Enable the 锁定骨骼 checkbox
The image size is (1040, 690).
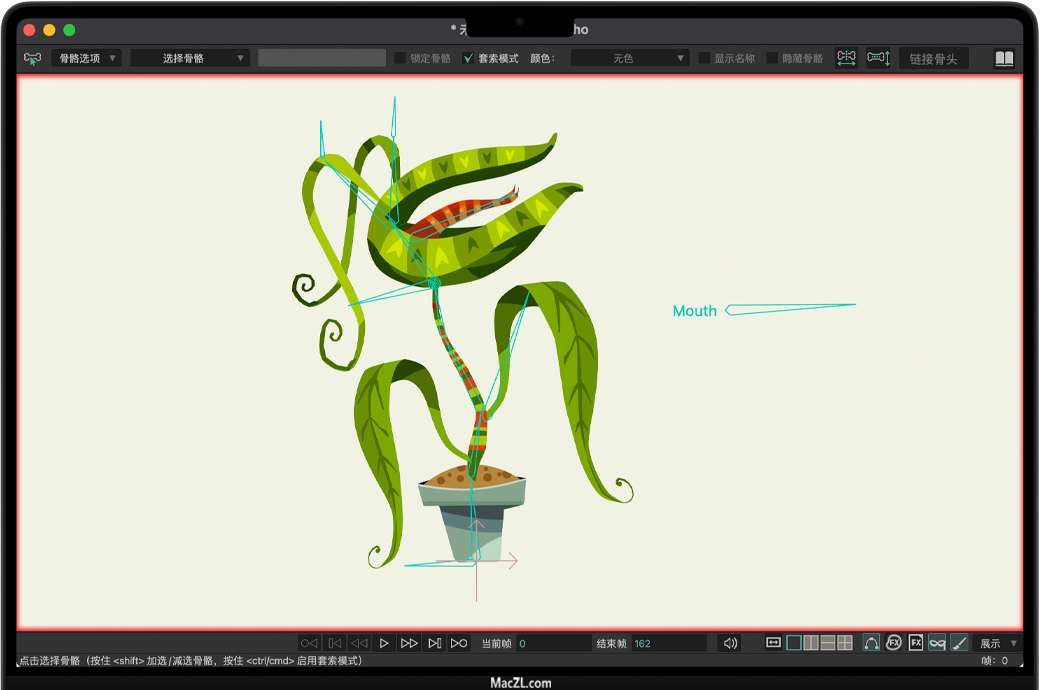click(401, 59)
